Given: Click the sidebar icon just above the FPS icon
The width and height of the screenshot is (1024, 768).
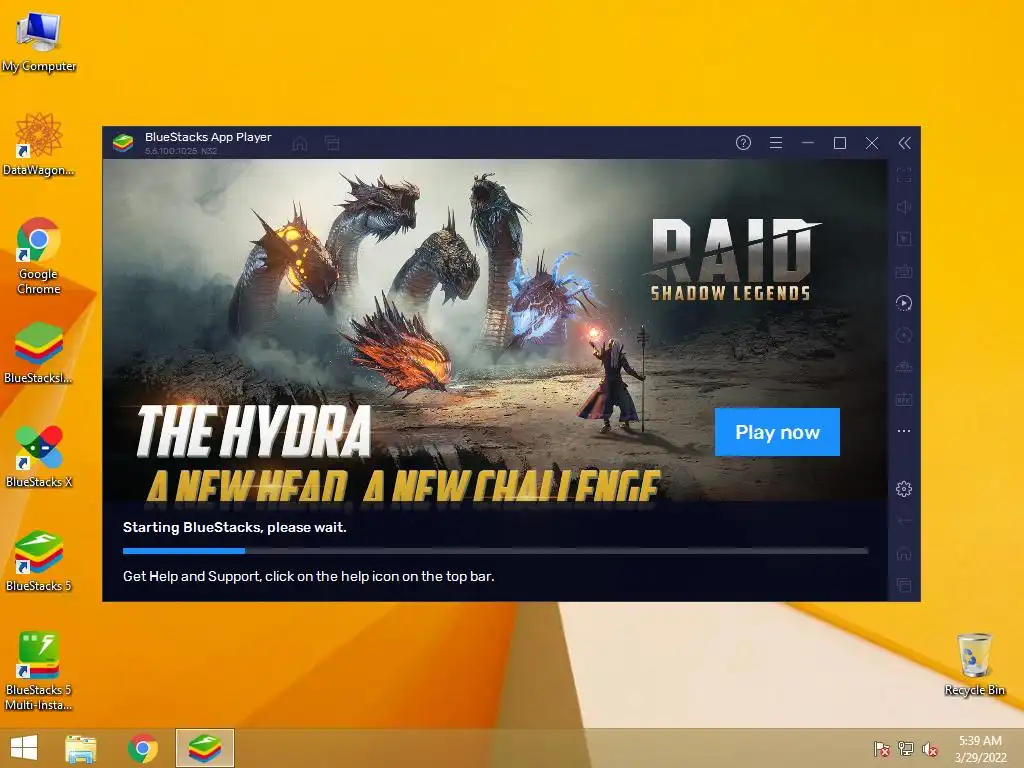Looking at the screenshot, I should 904,367.
